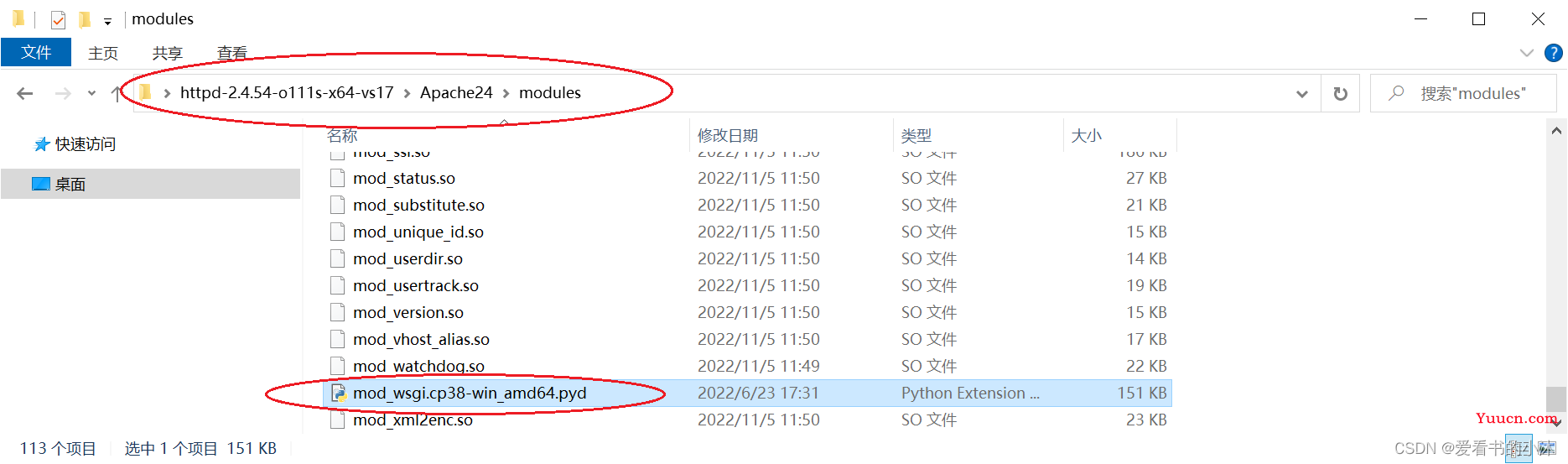This screenshot has width=1568, height=464.
Task: Switch to the 查看 ribbon tab
Action: point(231,53)
